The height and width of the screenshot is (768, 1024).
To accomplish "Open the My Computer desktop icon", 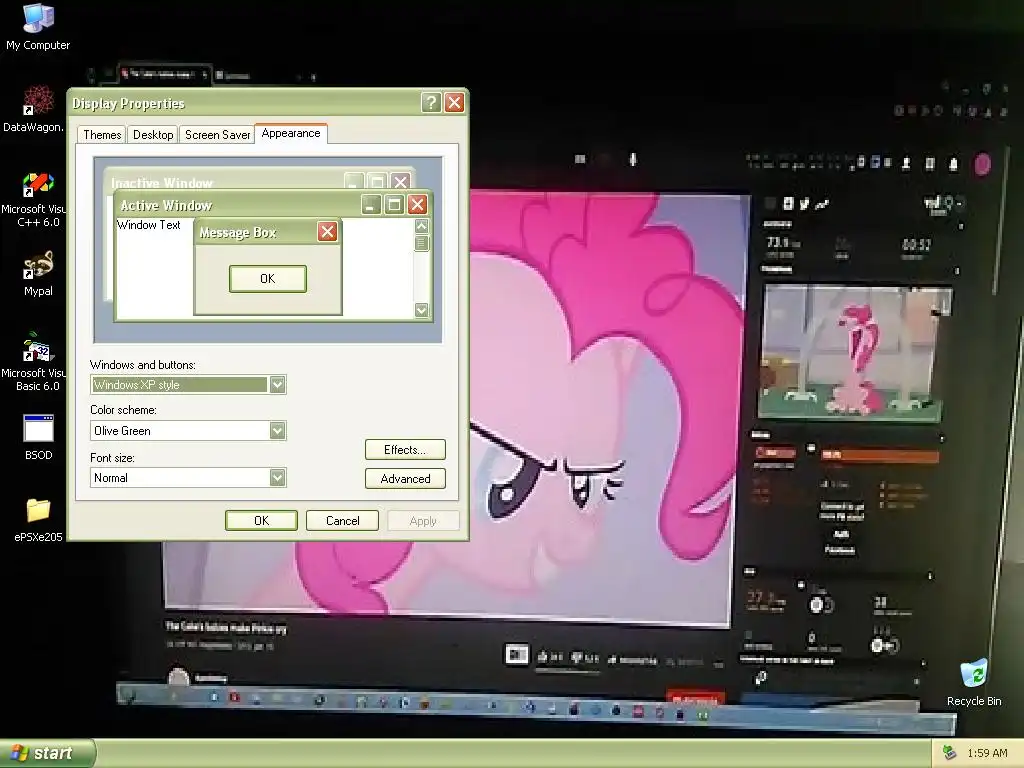I will click(38, 26).
